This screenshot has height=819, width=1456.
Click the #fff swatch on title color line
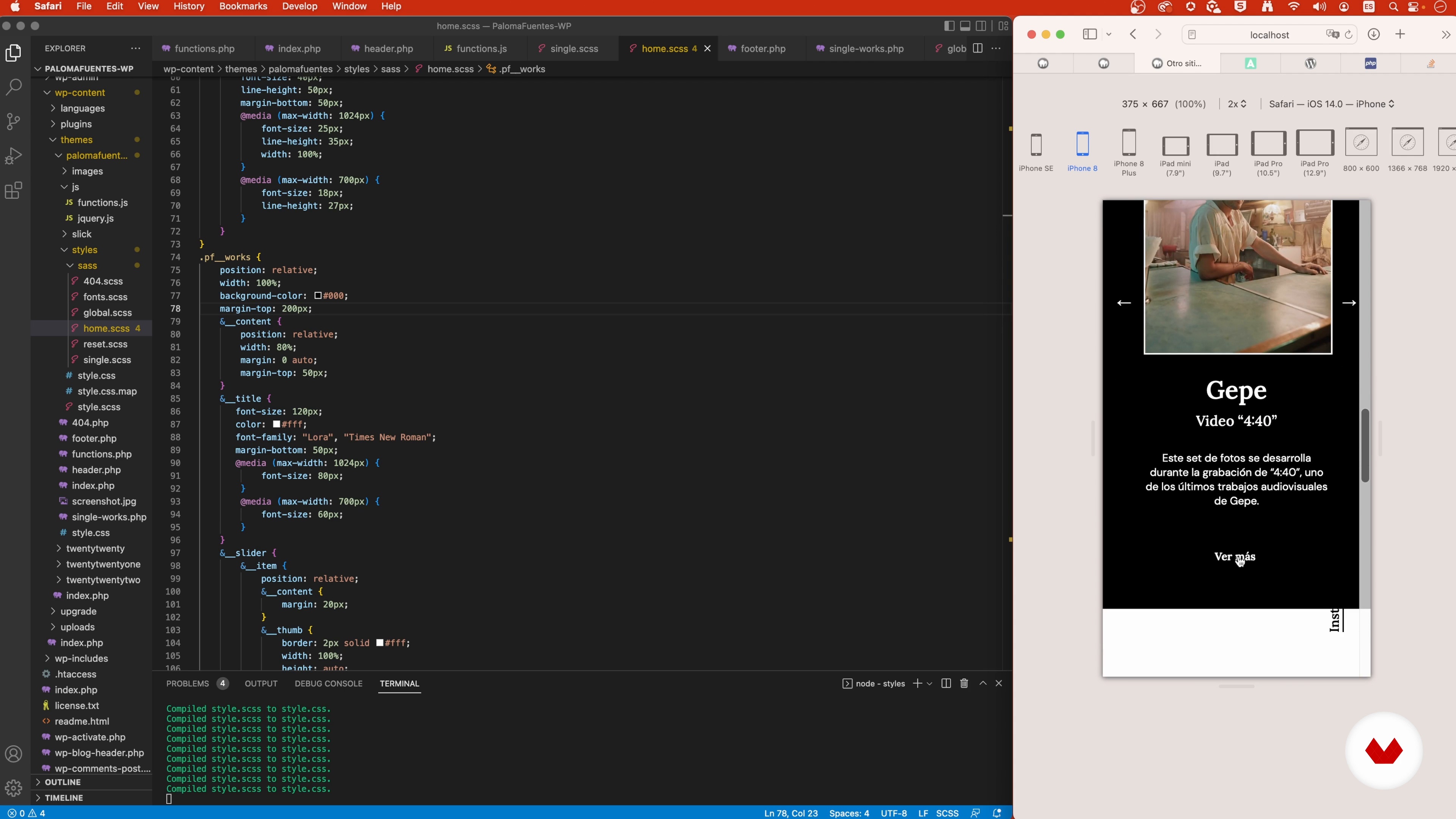pyautogui.click(x=276, y=424)
